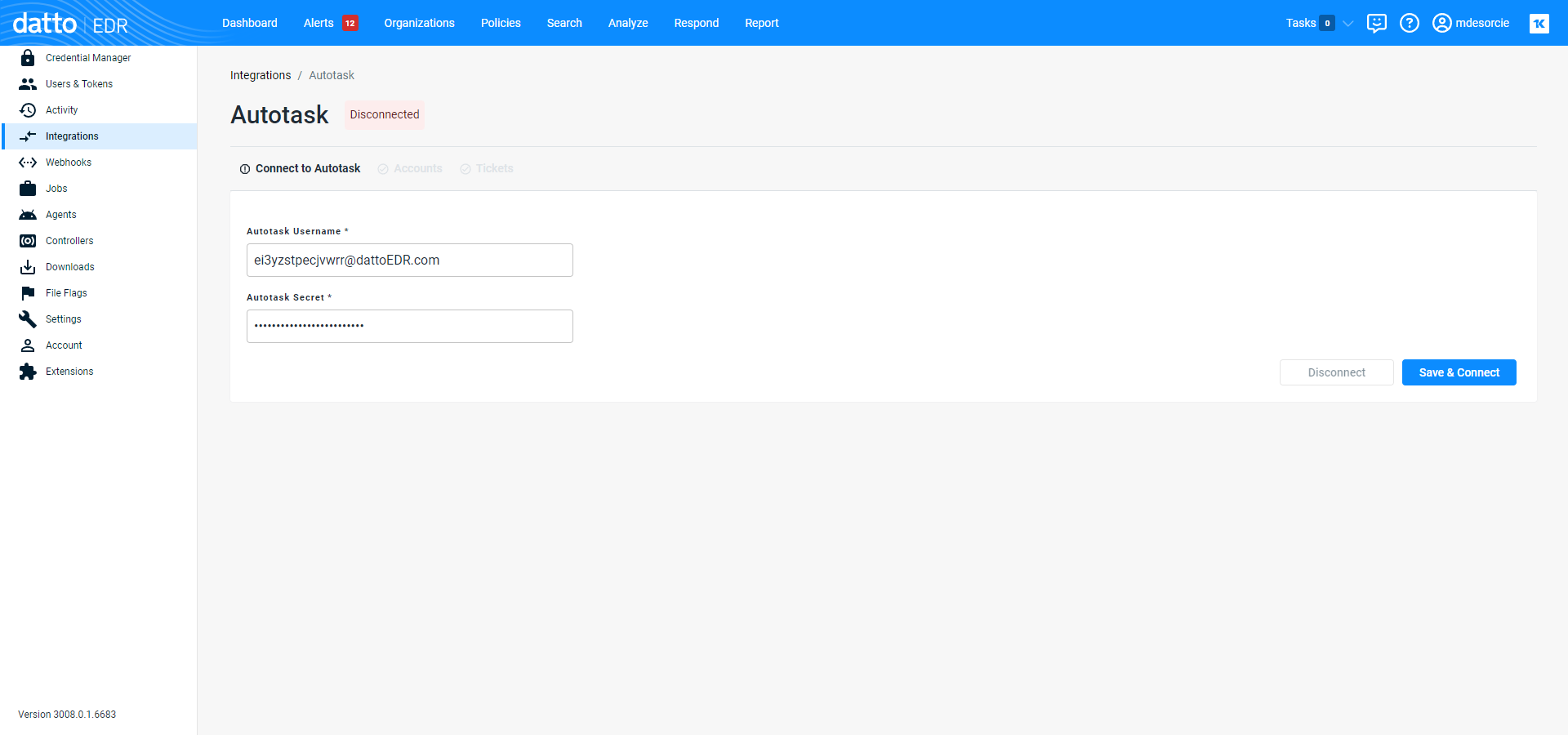
Task: Focus the Autotask Username input field
Action: click(410, 260)
